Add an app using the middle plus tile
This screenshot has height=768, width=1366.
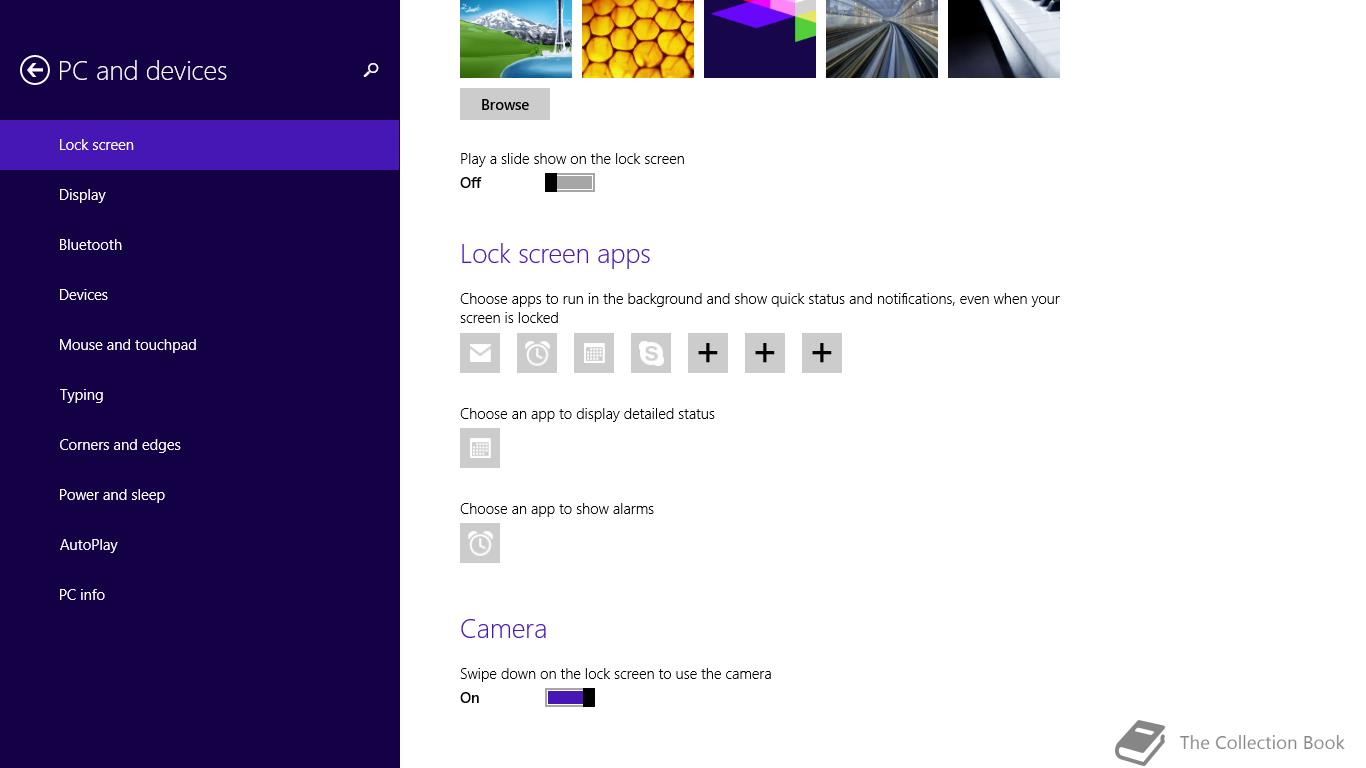coord(765,353)
